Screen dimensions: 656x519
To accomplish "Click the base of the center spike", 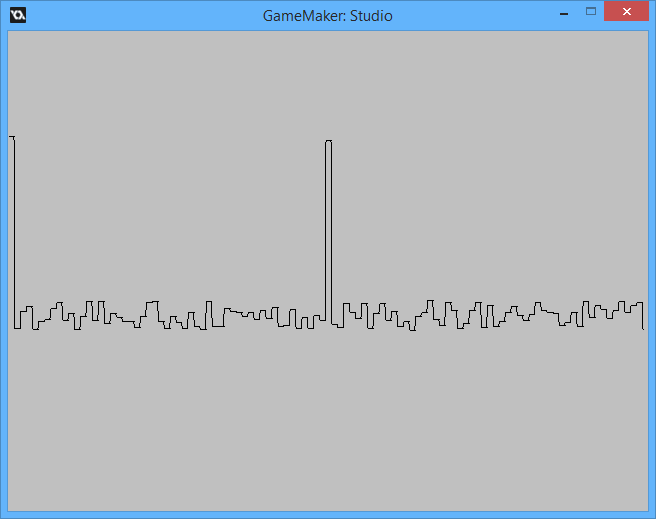I will 328,320.
